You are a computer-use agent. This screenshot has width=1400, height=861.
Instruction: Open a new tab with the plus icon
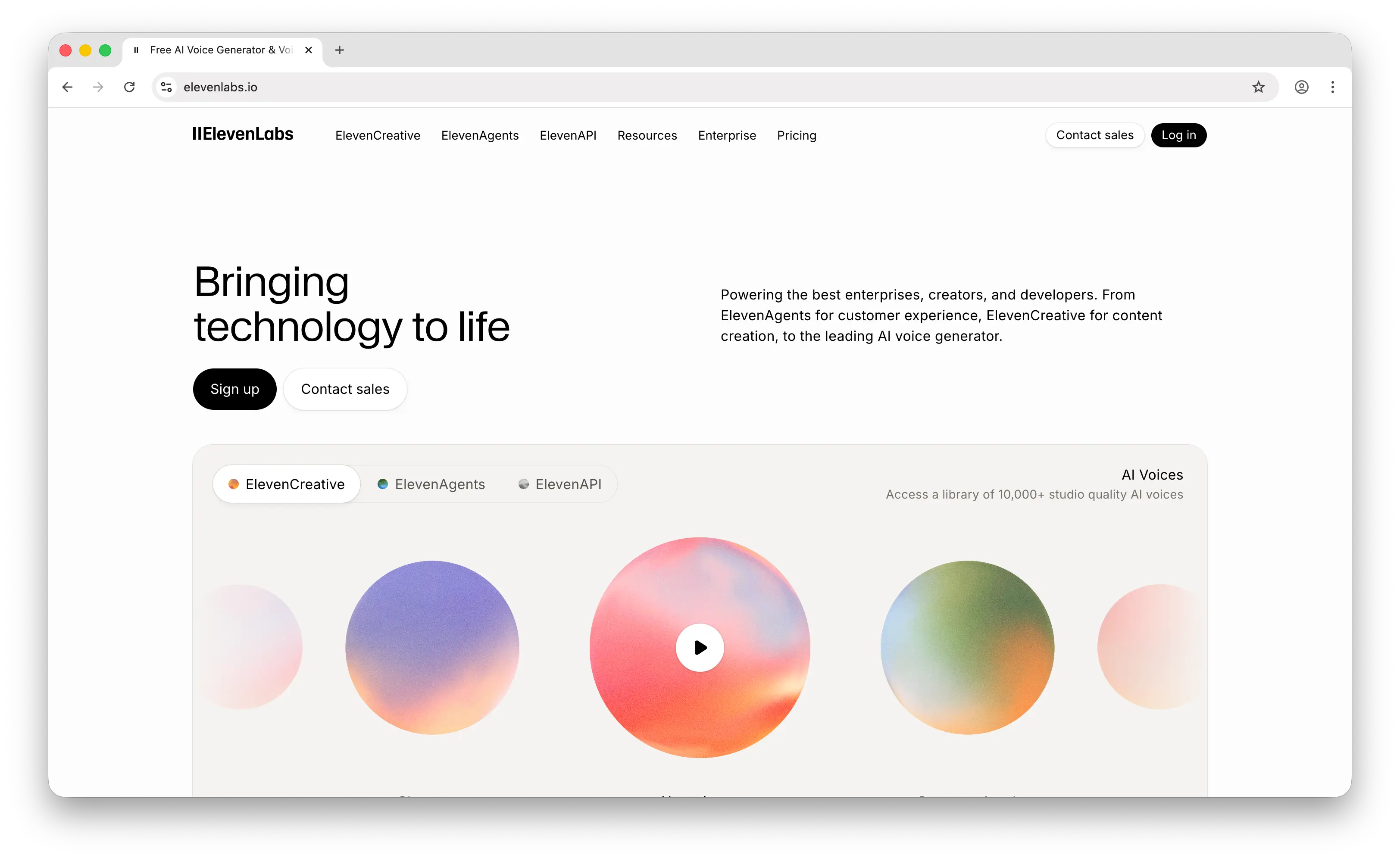point(340,50)
